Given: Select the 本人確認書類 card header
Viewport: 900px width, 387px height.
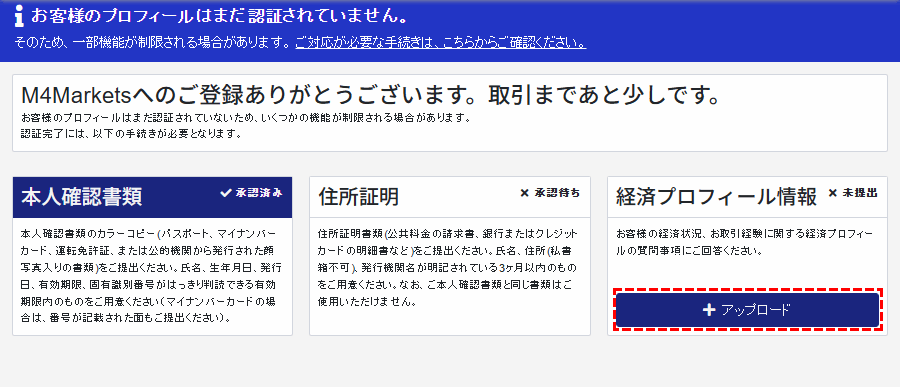Looking at the screenshot, I should (x=152, y=197).
